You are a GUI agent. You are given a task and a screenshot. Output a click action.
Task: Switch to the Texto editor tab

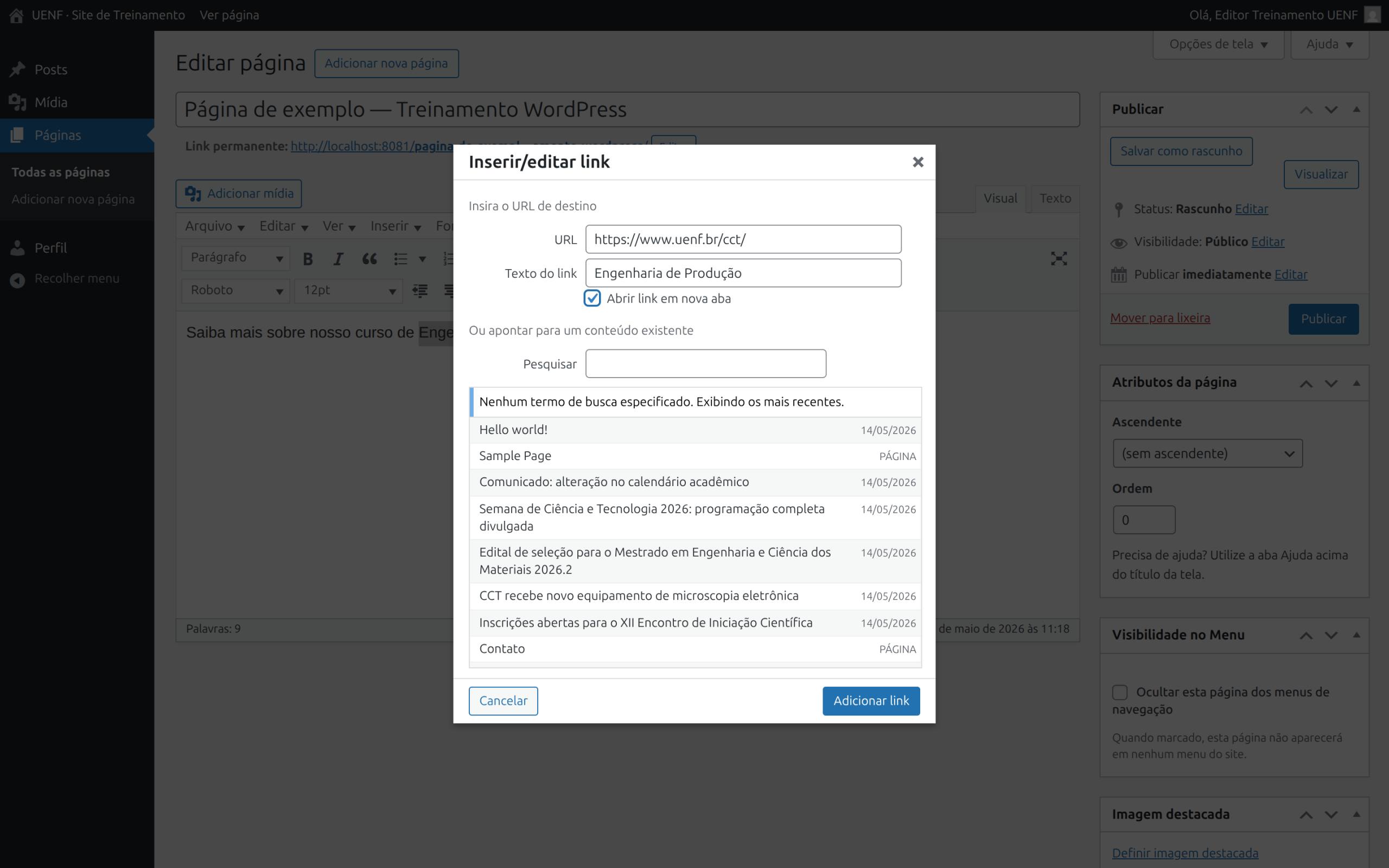pos(1055,199)
